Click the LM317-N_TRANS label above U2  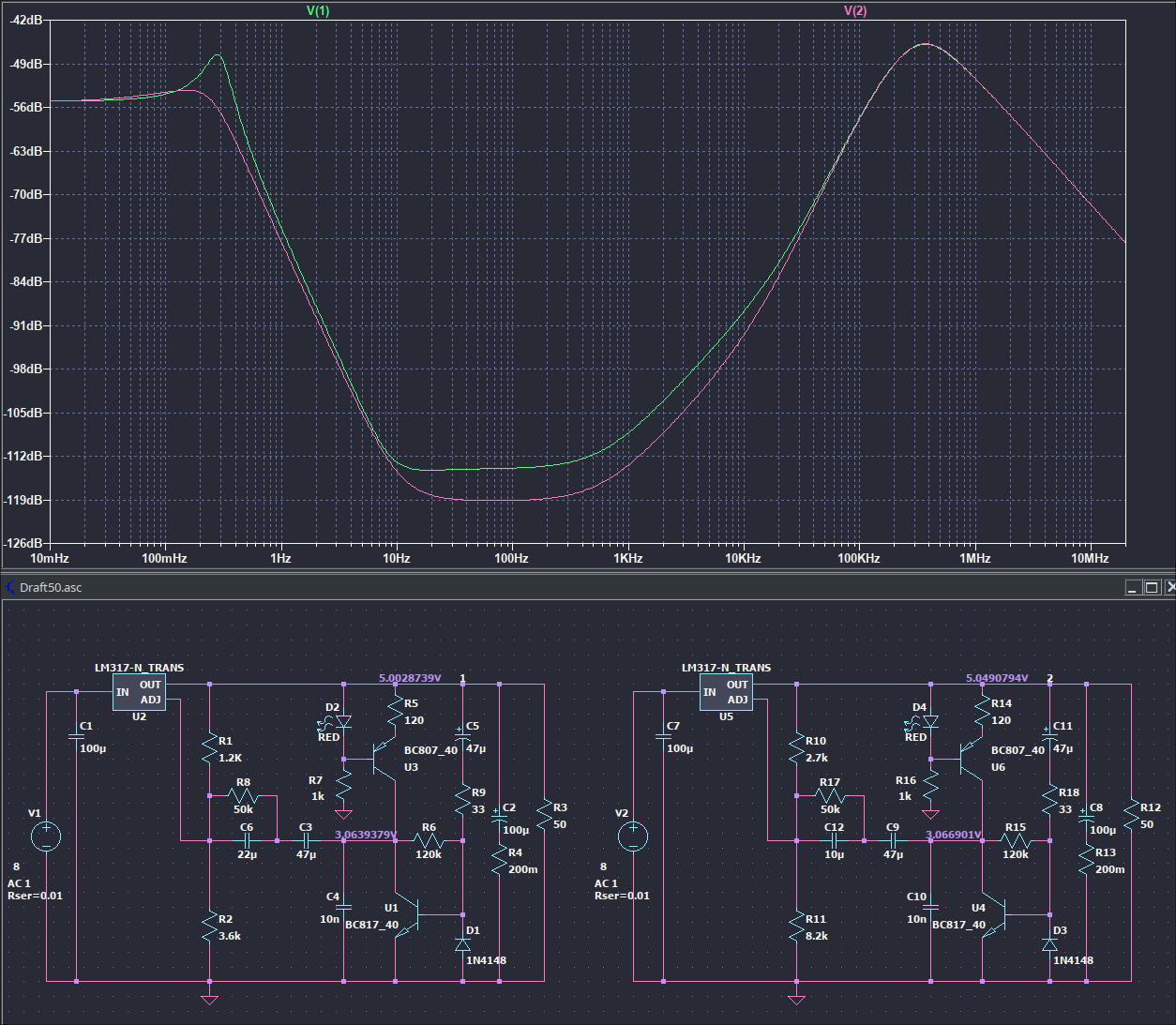140,668
